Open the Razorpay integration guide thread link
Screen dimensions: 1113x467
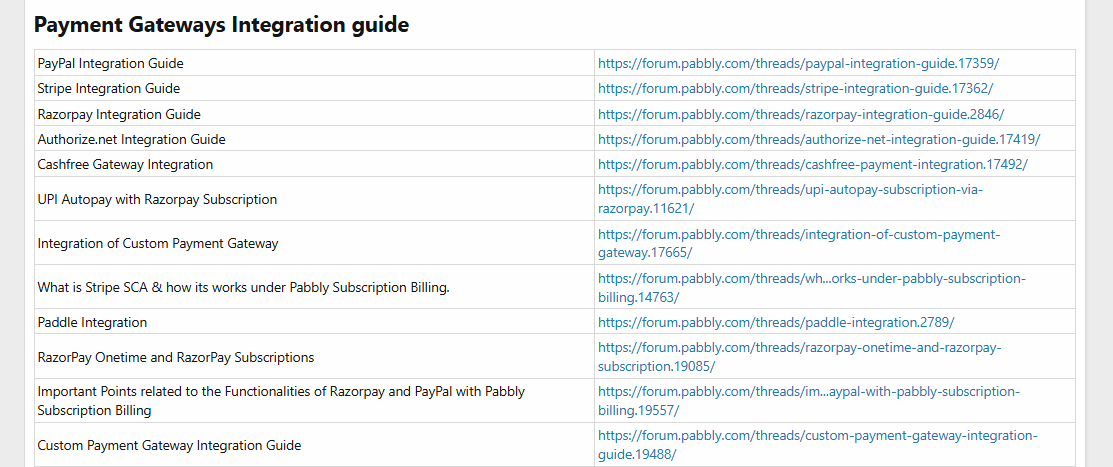[801, 114]
